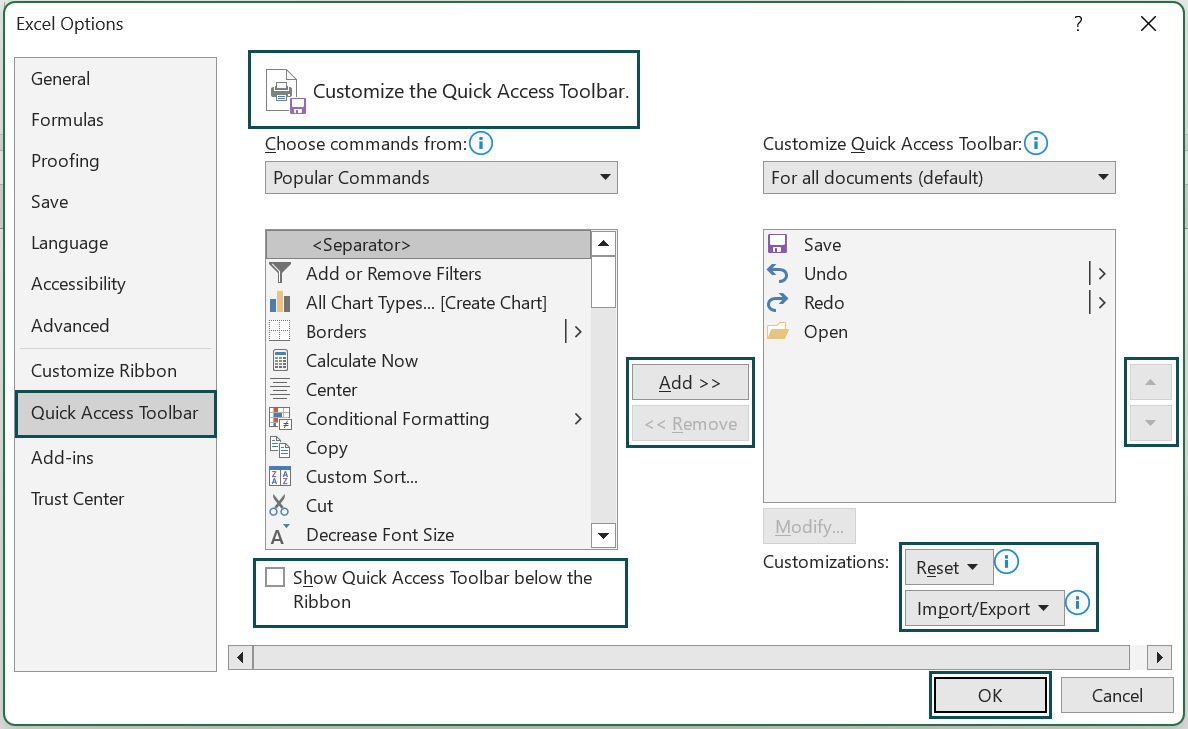
Task: Expand the Conditional Formatting submenu arrow
Action: (x=577, y=419)
